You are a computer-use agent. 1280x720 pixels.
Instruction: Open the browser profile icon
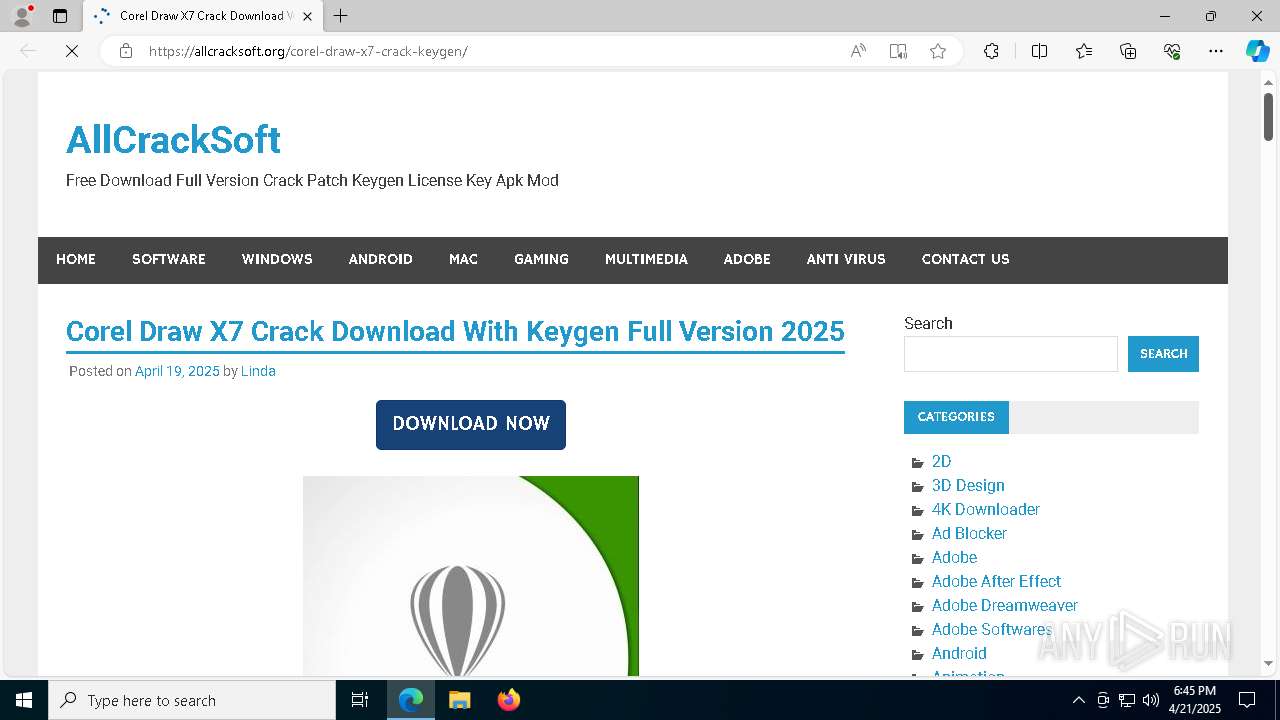[x=22, y=16]
